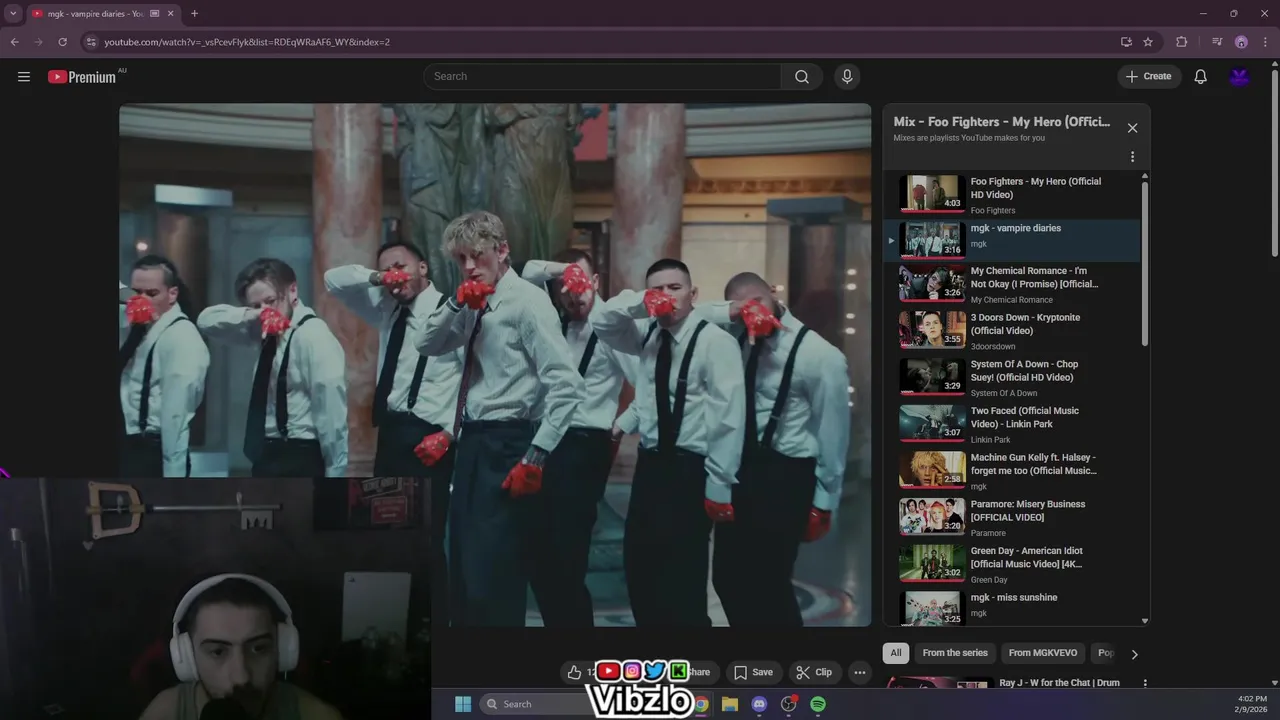Open the YouTube guide hamburger menu
Viewport: 1280px width, 720px height.
(x=24, y=77)
